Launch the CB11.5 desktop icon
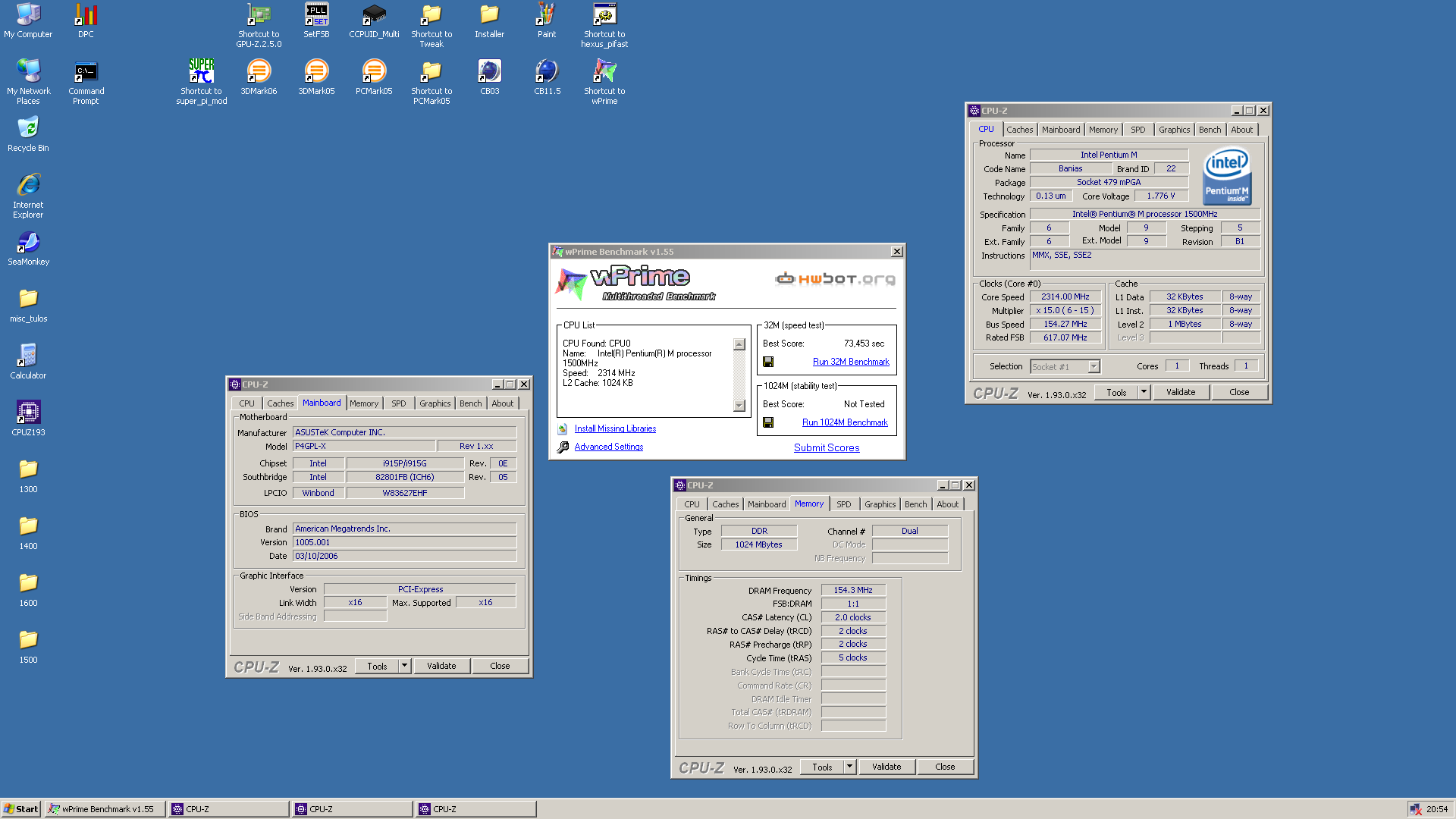The image size is (1456, 819). coord(547,77)
